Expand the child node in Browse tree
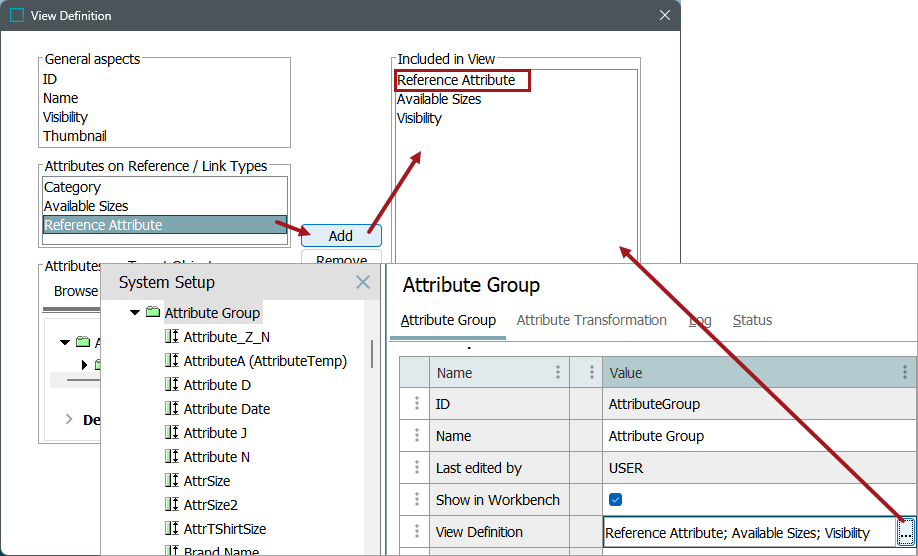This screenshot has height=556, width=918. (84, 365)
